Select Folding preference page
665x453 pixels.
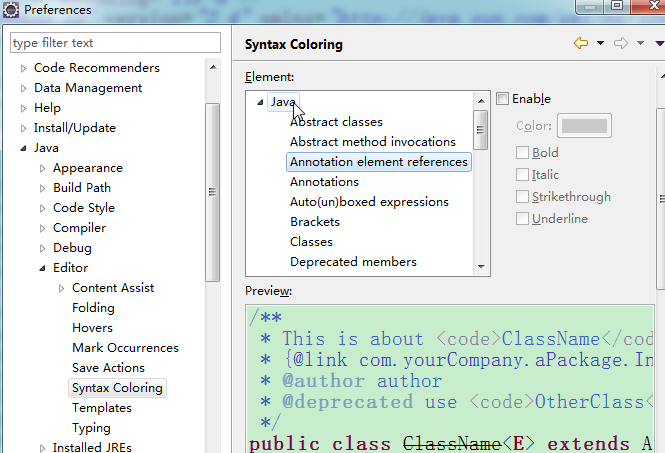click(93, 308)
